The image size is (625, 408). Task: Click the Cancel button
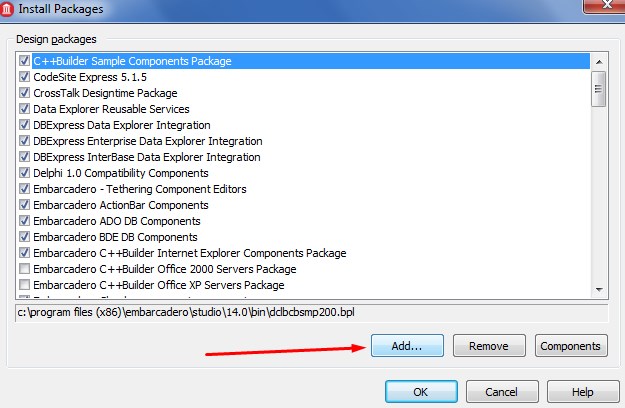502,392
